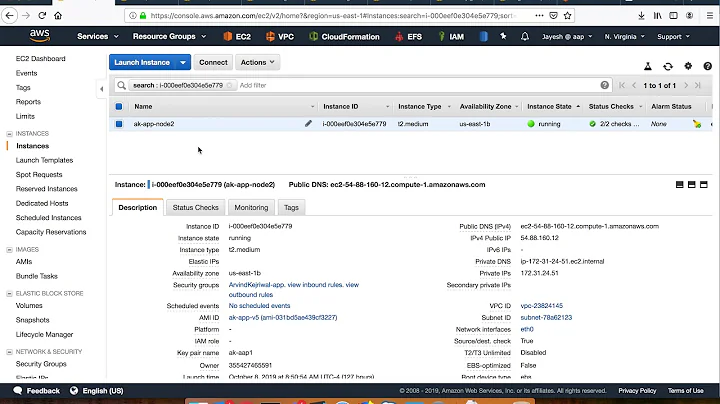The image size is (720, 404).
Task: Edit the name of ak-app-node2 with the pencil
Action: [308, 123]
